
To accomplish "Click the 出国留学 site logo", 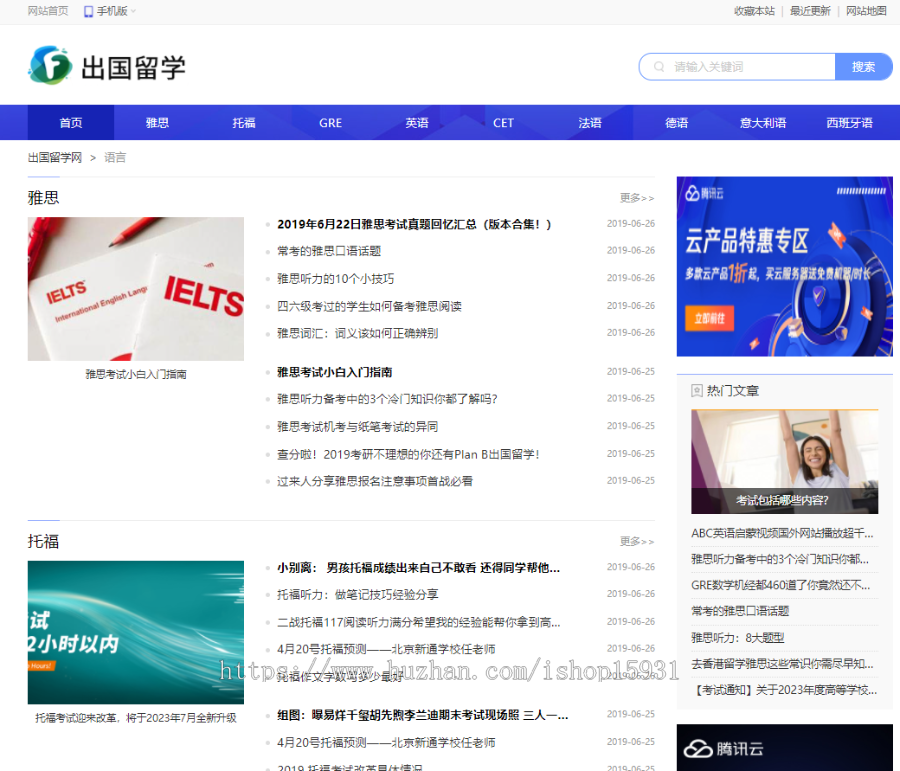I will [x=107, y=66].
